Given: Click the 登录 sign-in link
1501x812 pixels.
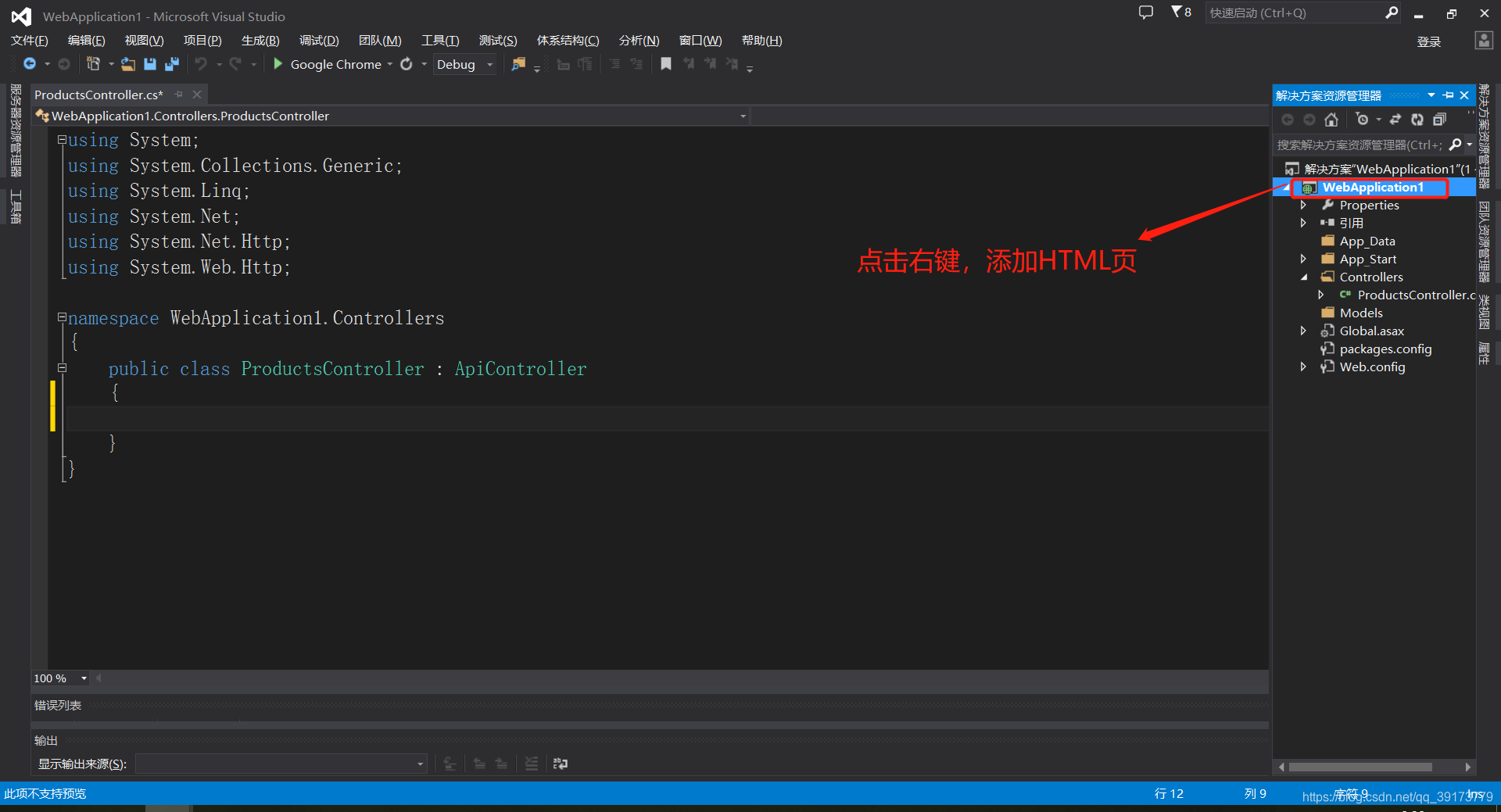Looking at the screenshot, I should tap(1429, 41).
